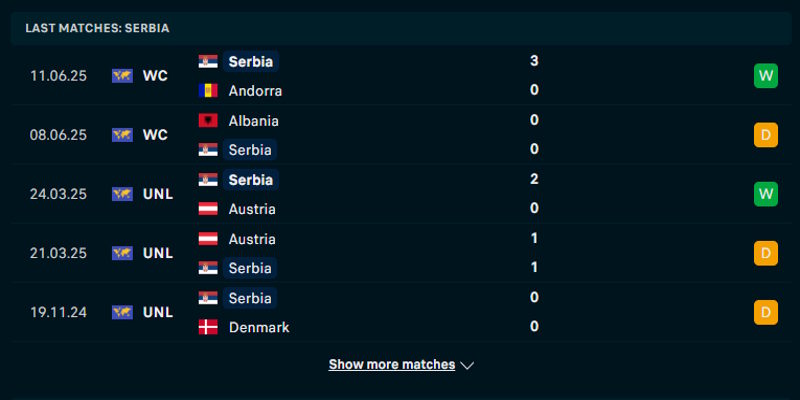Select the WC label for 11.06.25 match

tap(155, 75)
